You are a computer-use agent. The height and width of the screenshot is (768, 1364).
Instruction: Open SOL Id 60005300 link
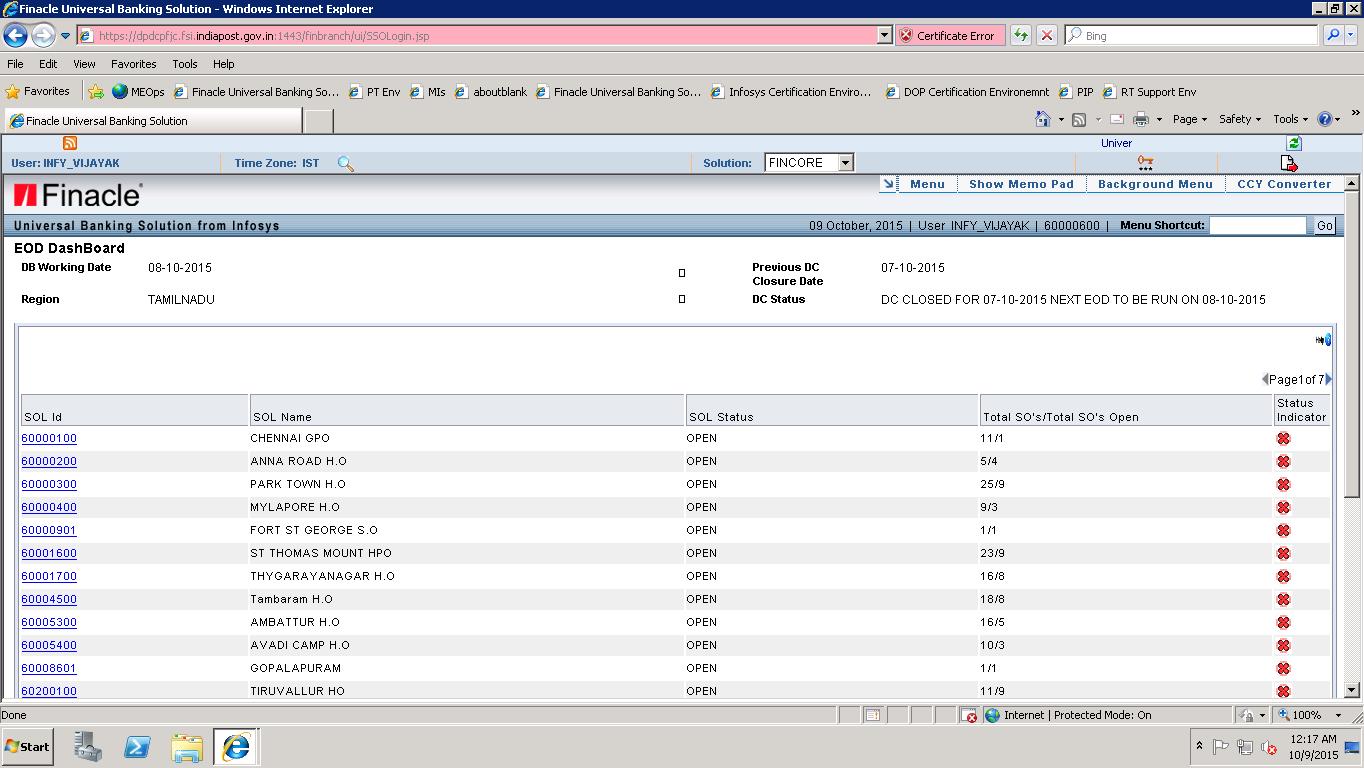pyautogui.click(x=49, y=622)
